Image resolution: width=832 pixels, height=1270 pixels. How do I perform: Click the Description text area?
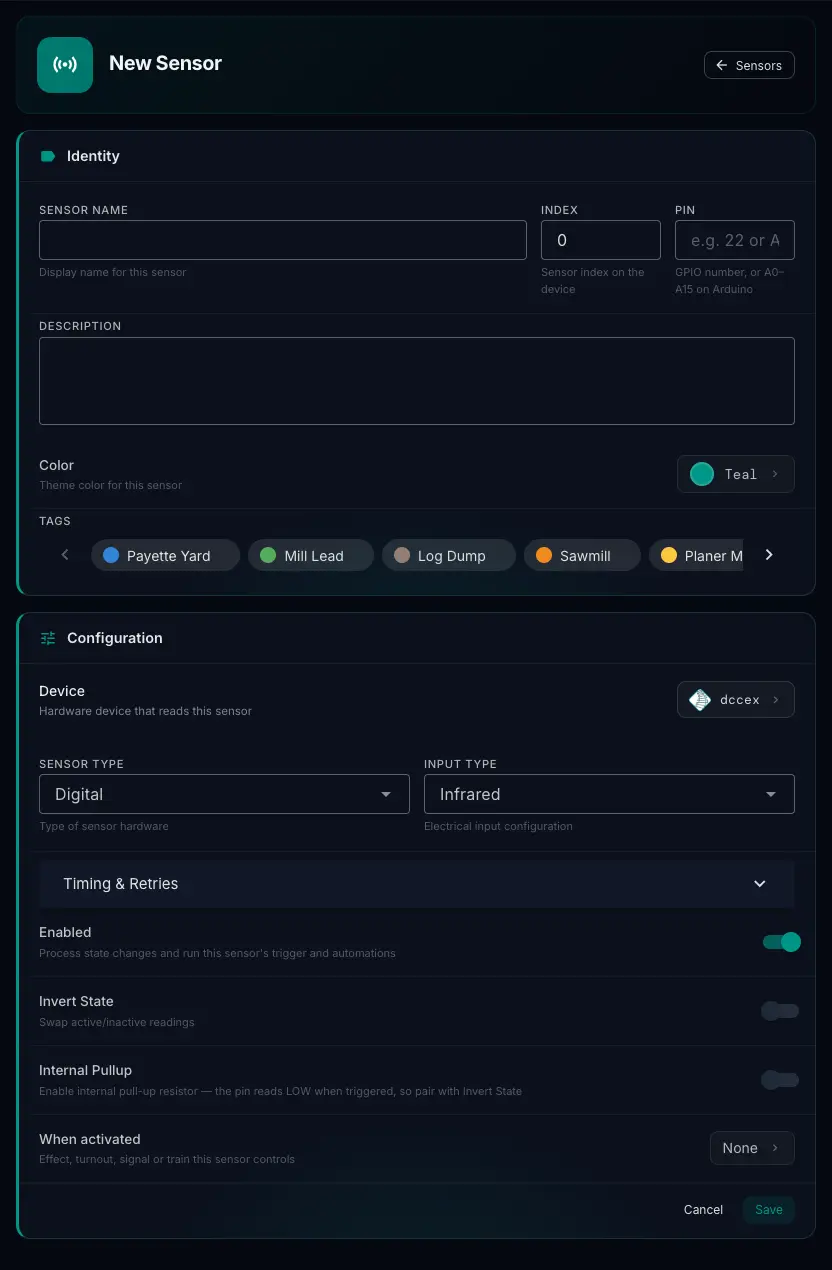[417, 381]
